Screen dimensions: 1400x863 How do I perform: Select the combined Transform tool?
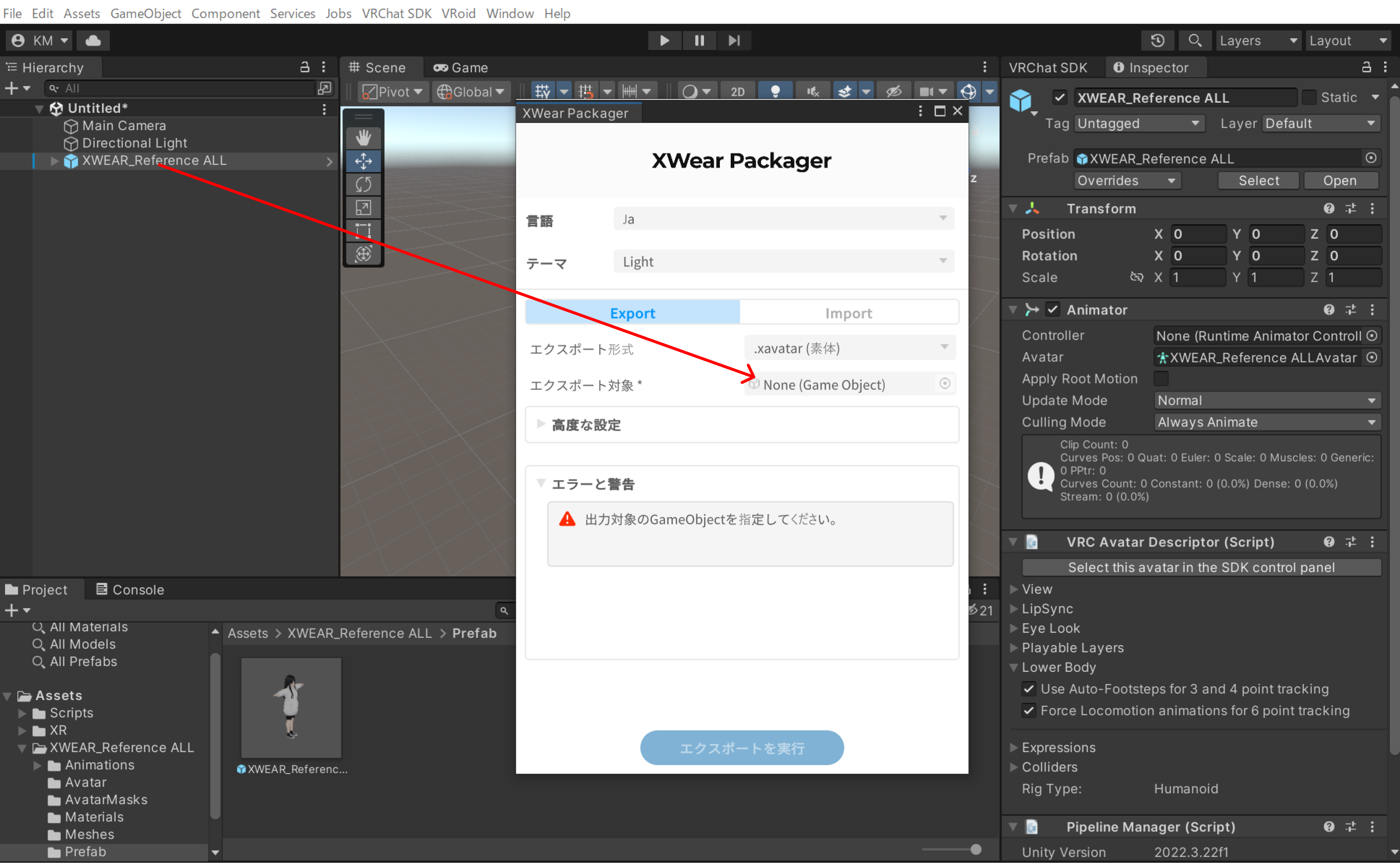point(363,254)
